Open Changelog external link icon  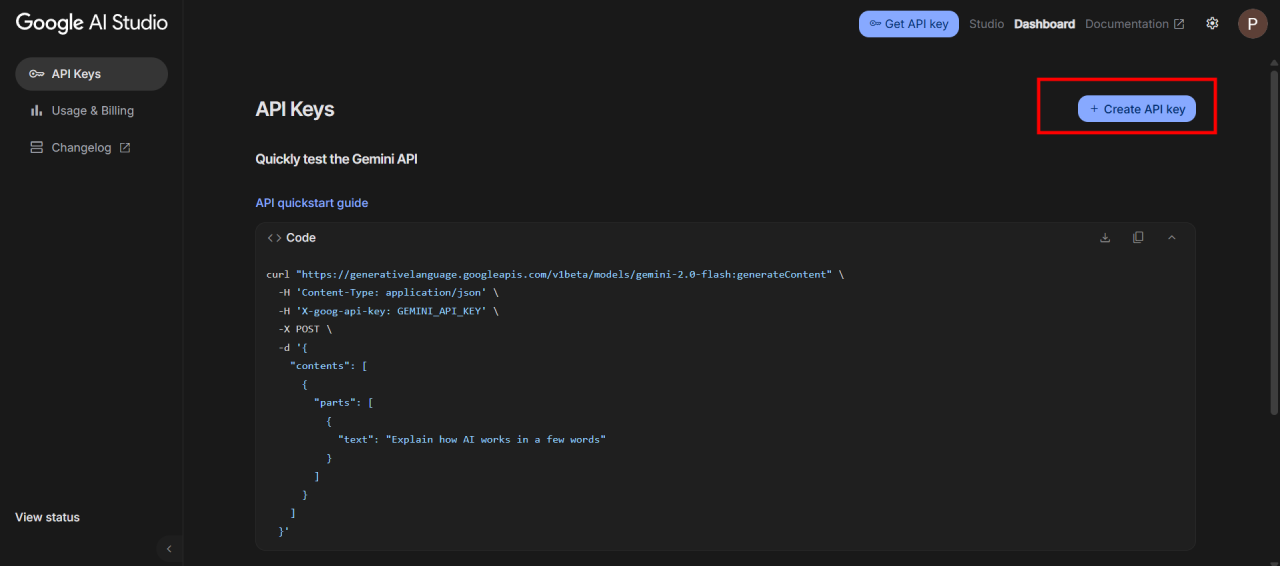[x=125, y=148]
